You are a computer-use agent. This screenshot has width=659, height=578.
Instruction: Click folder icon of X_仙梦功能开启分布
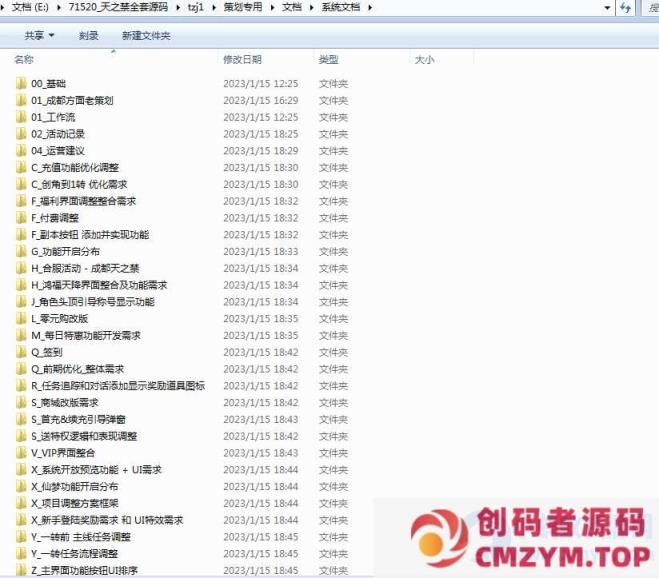pos(21,487)
